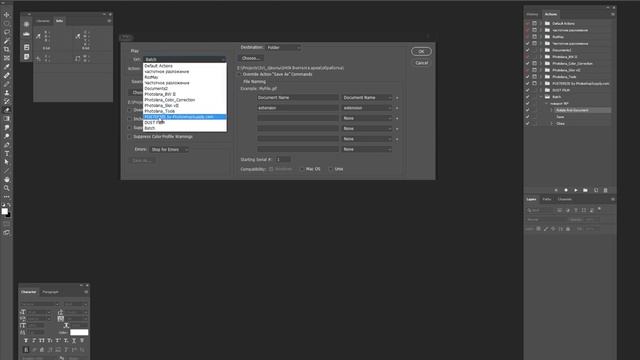Toggle Override Action "Save As" Commands checkbox

click(239, 74)
